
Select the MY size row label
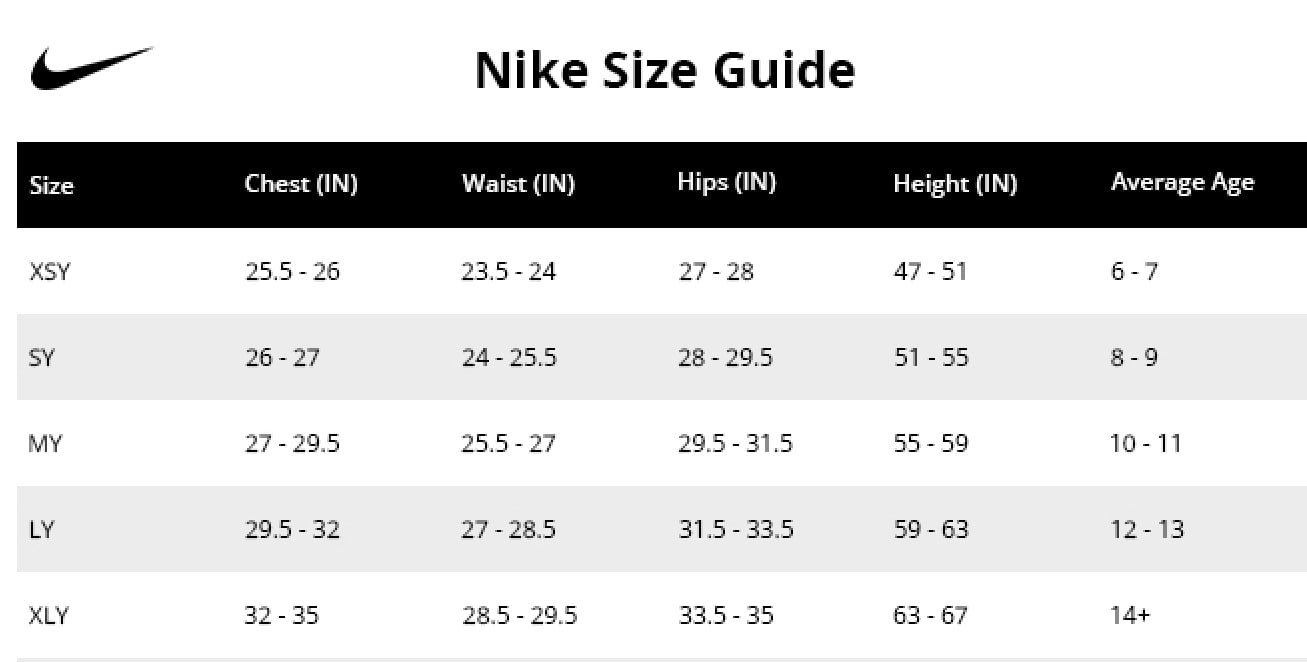point(45,443)
